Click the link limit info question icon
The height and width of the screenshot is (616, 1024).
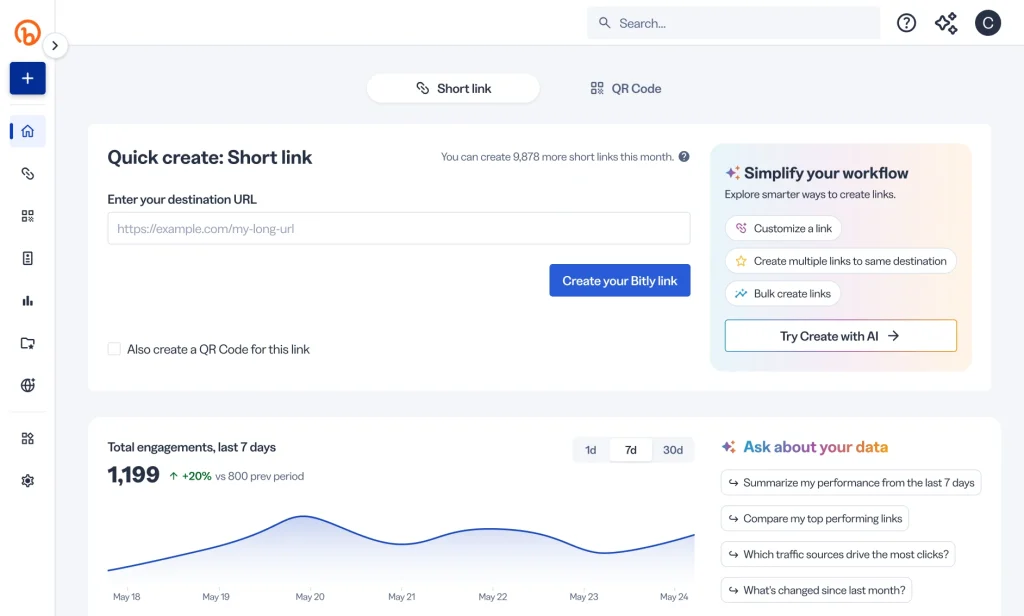[684, 157]
